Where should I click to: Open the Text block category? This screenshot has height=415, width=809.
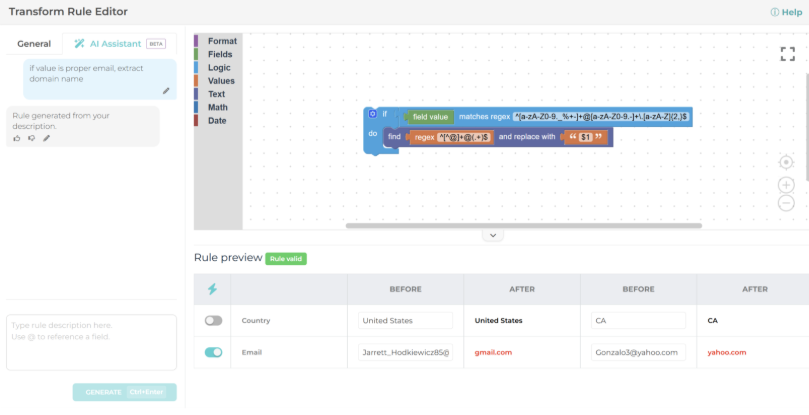pyautogui.click(x=216, y=94)
